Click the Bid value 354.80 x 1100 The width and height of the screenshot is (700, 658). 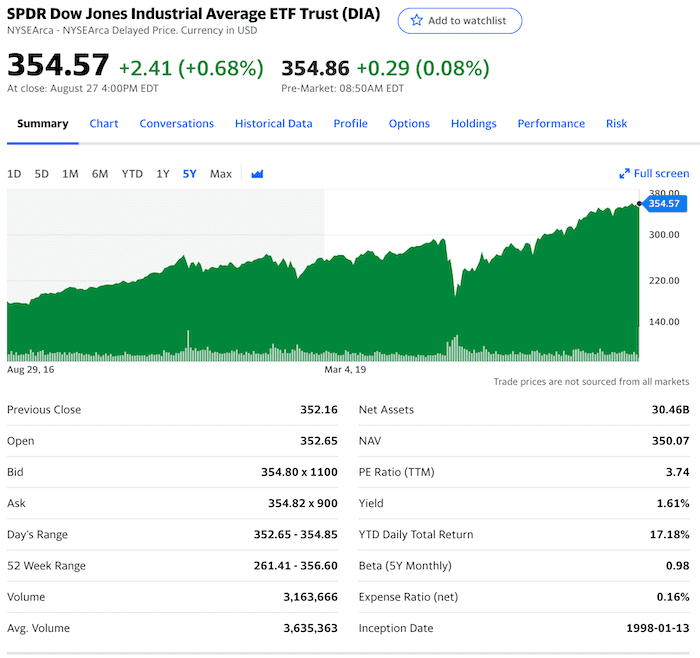[299, 472]
